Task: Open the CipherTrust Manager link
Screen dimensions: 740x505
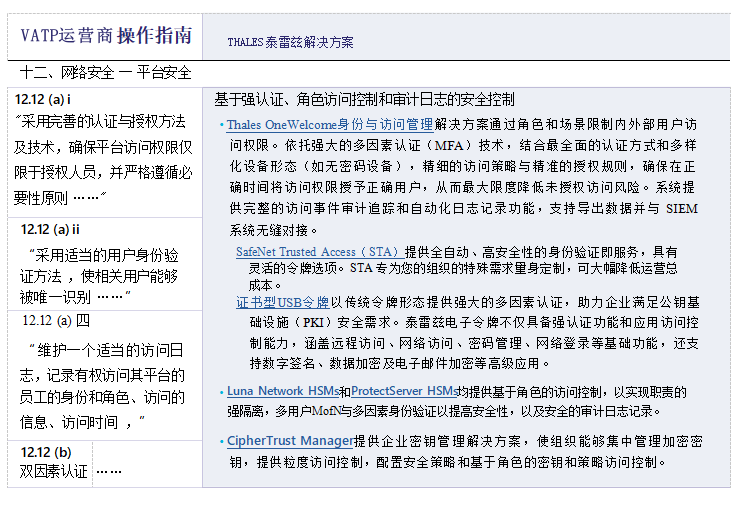Action: 290,441
